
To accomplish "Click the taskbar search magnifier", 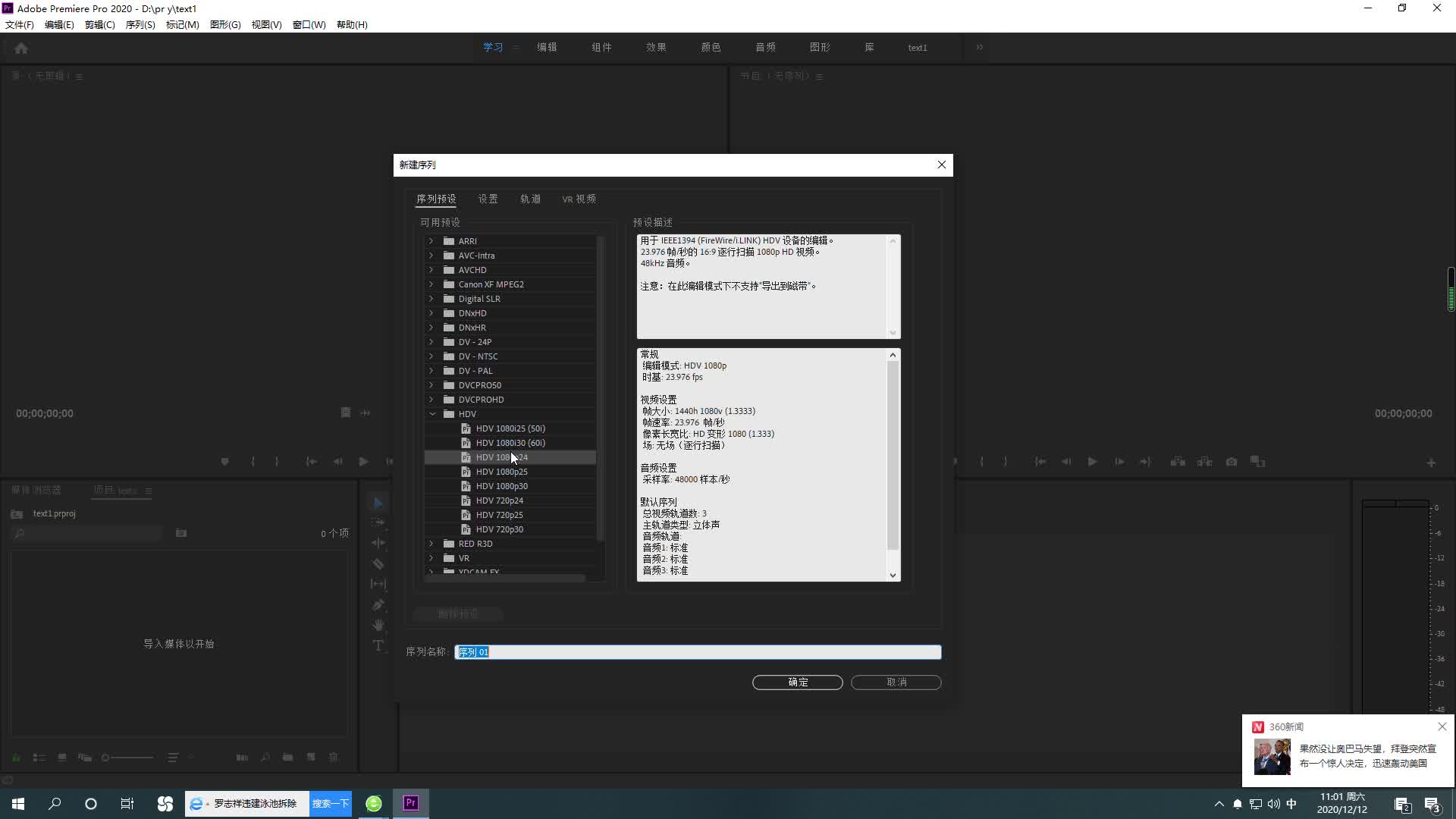I will coord(55,803).
